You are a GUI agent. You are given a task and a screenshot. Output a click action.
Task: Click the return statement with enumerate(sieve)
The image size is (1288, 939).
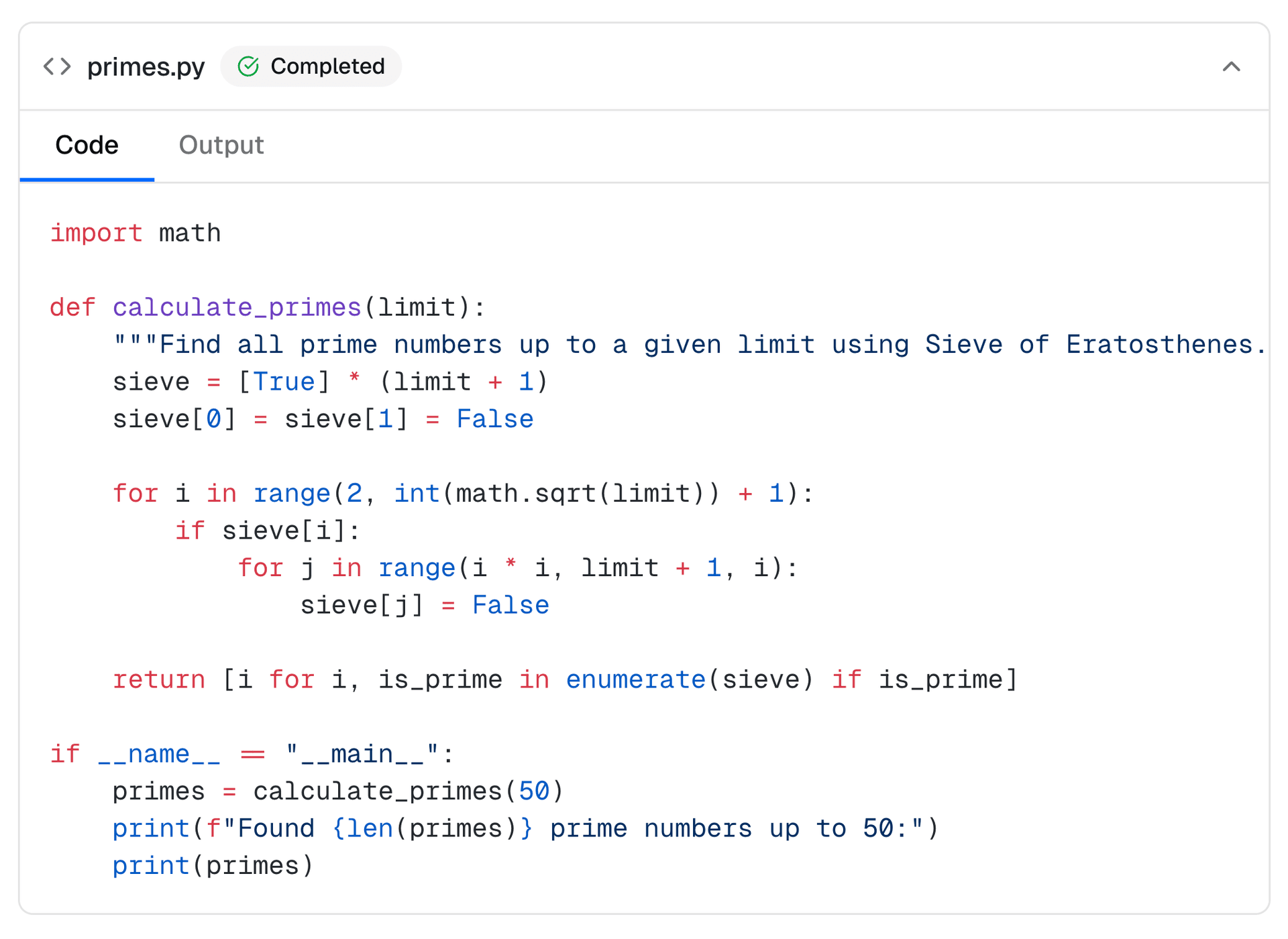pyautogui.click(x=565, y=680)
